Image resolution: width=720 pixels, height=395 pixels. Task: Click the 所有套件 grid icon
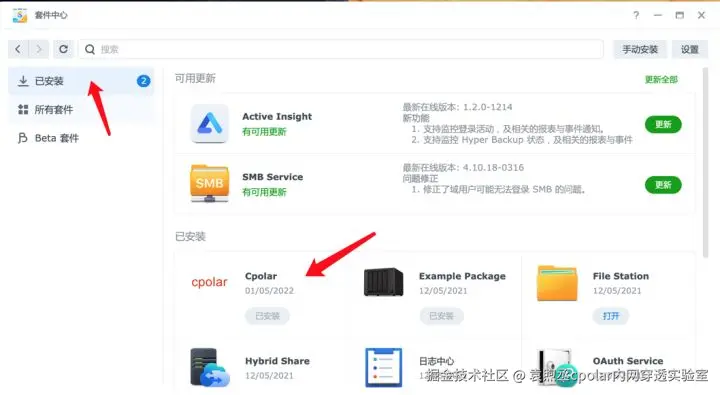(x=23, y=109)
